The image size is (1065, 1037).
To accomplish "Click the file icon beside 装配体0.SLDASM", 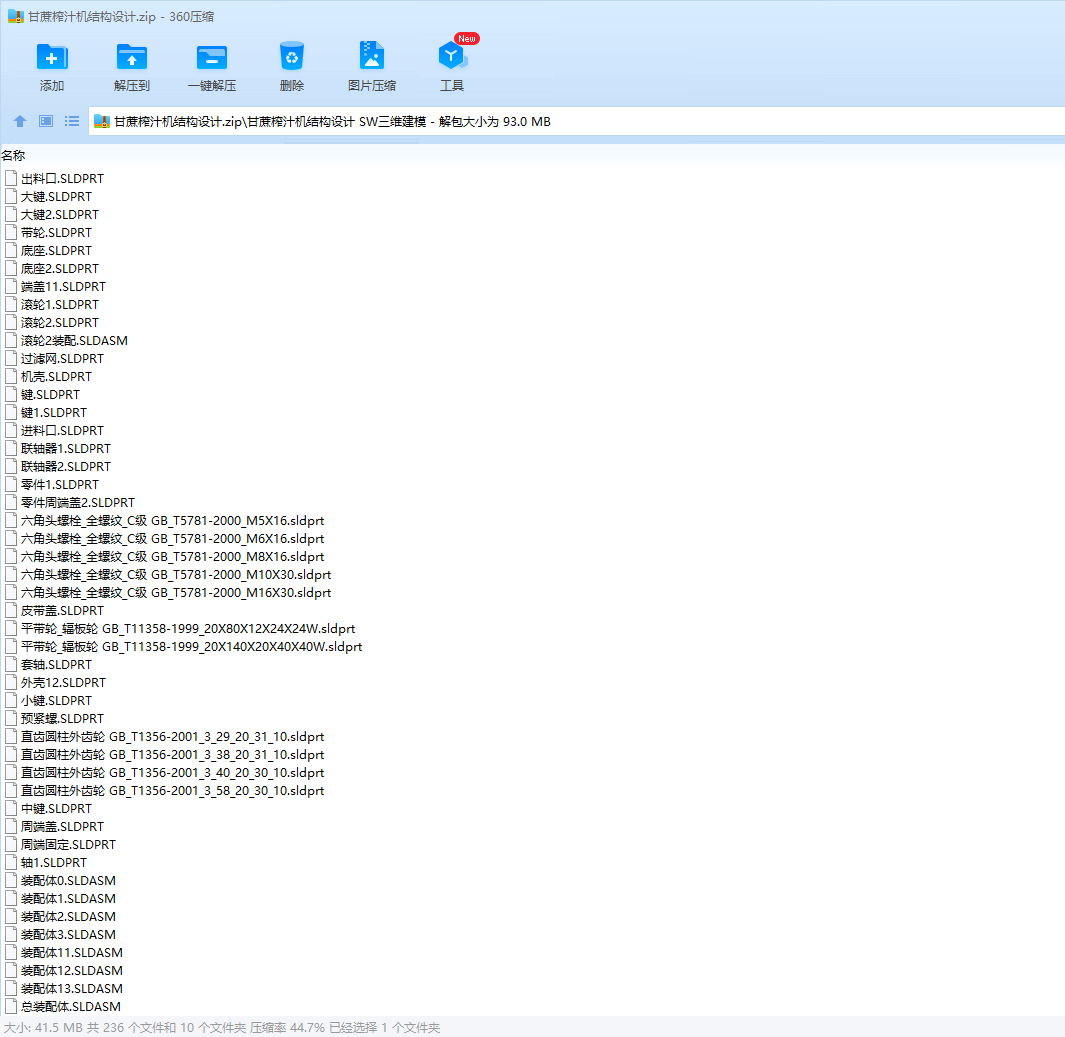I will [11, 880].
